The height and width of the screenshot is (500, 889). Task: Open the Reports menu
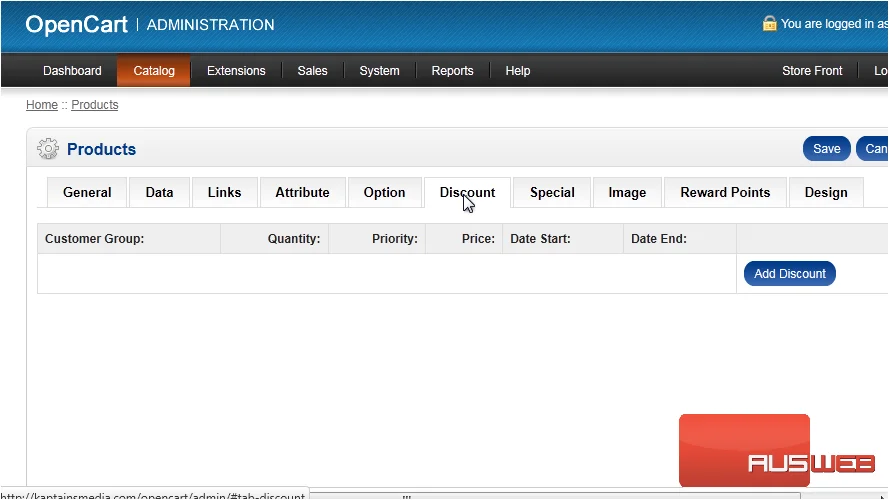click(x=452, y=71)
